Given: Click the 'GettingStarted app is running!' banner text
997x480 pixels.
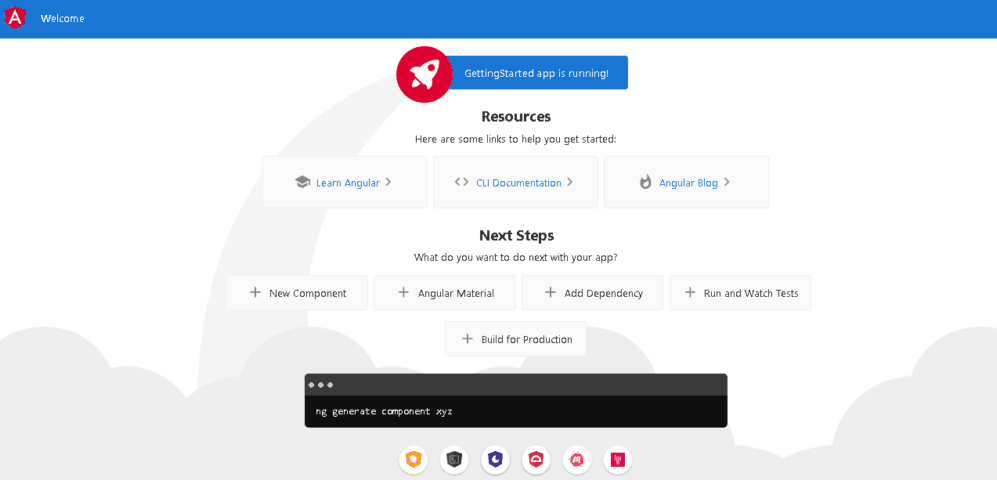Looking at the screenshot, I should tap(537, 73).
